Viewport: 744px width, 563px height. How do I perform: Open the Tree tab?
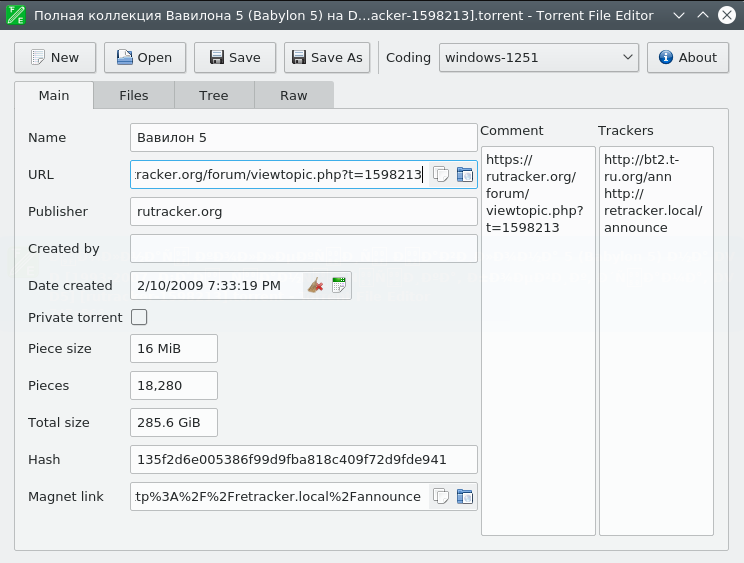214,95
